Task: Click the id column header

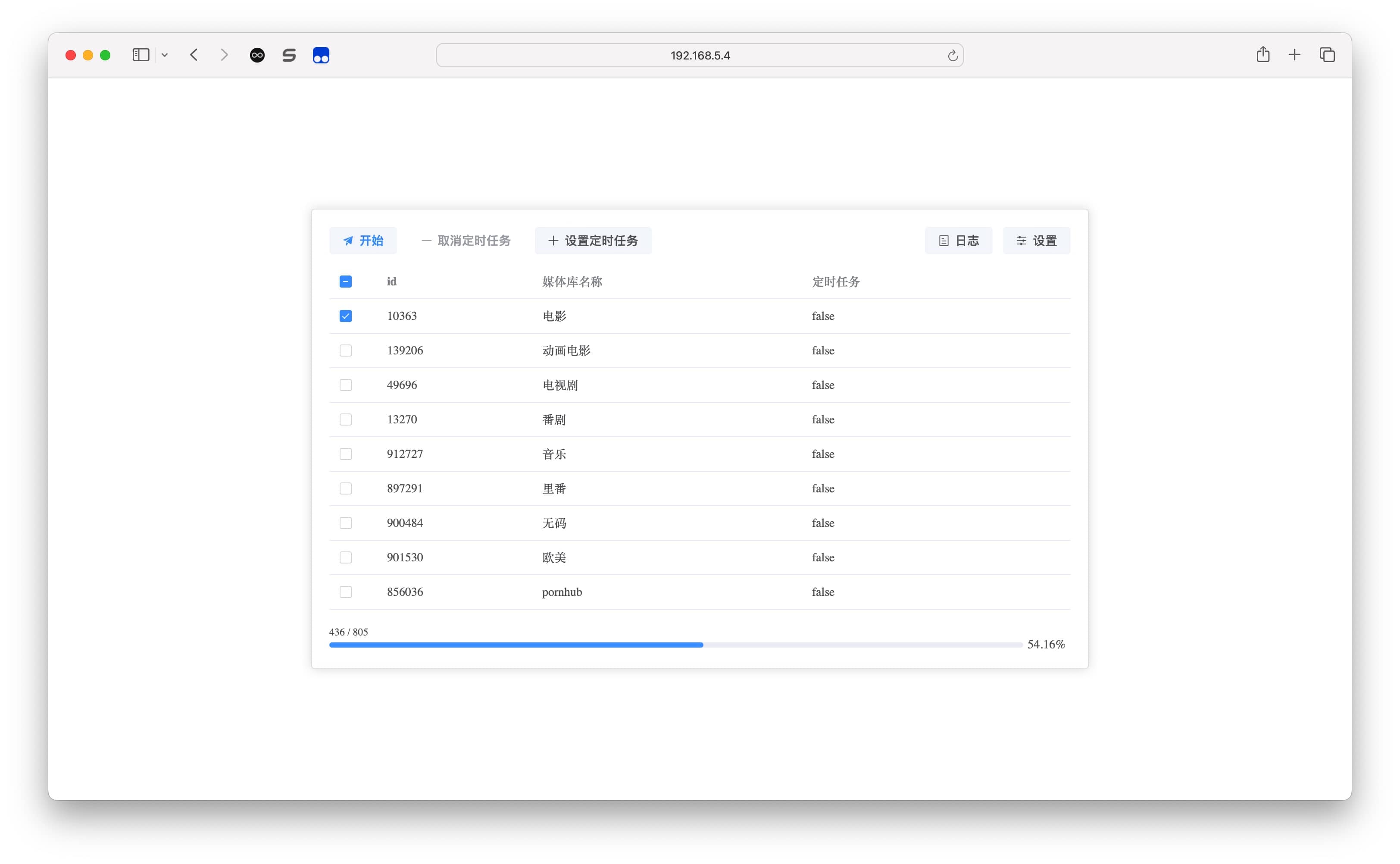Action: pos(392,282)
